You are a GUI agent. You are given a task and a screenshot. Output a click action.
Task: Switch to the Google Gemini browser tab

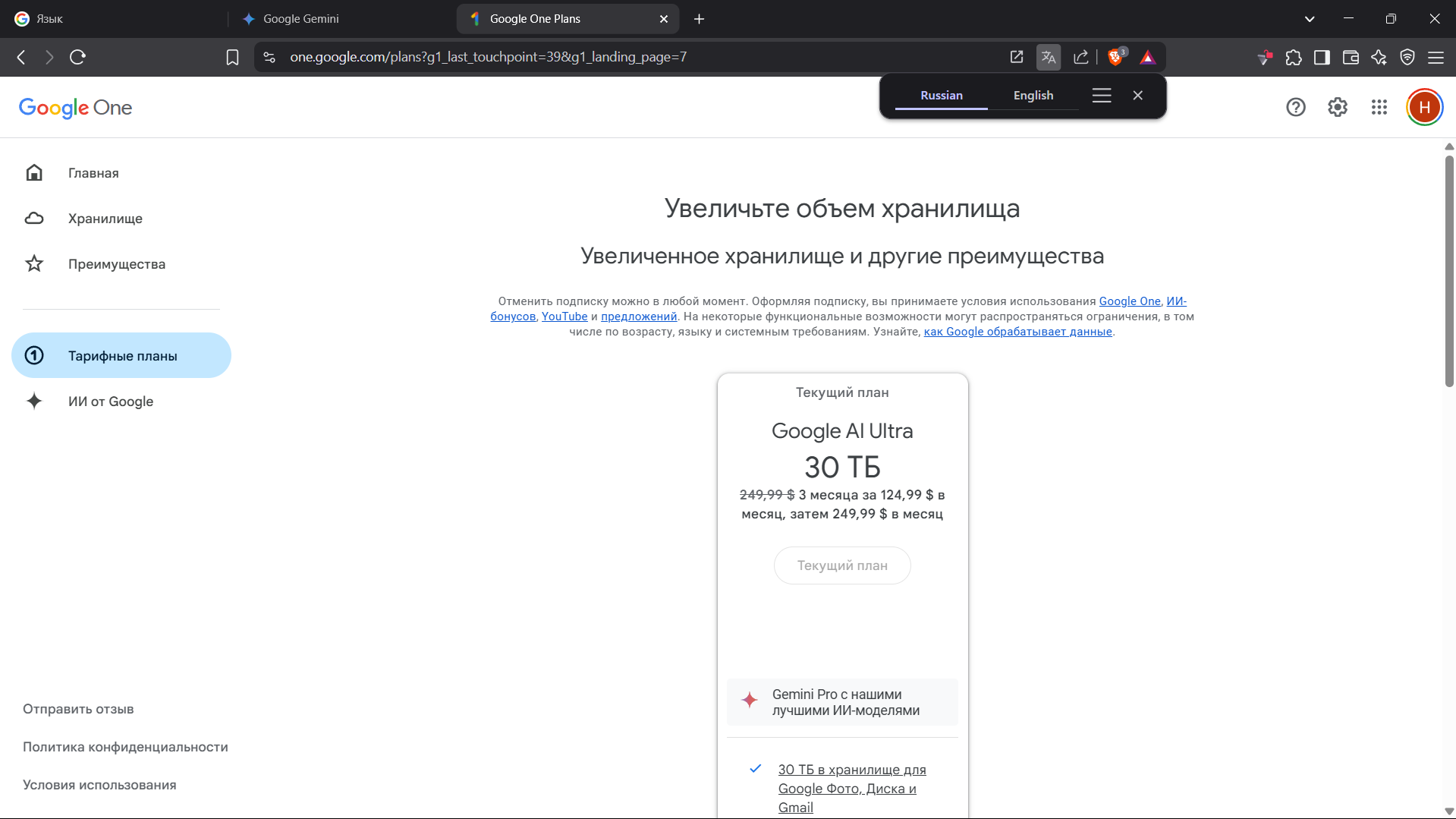click(341, 19)
